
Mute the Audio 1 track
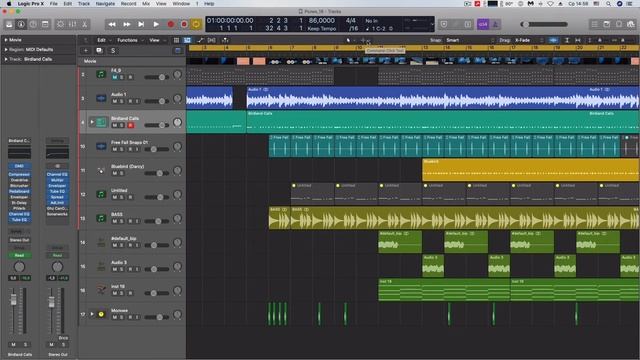115,101
